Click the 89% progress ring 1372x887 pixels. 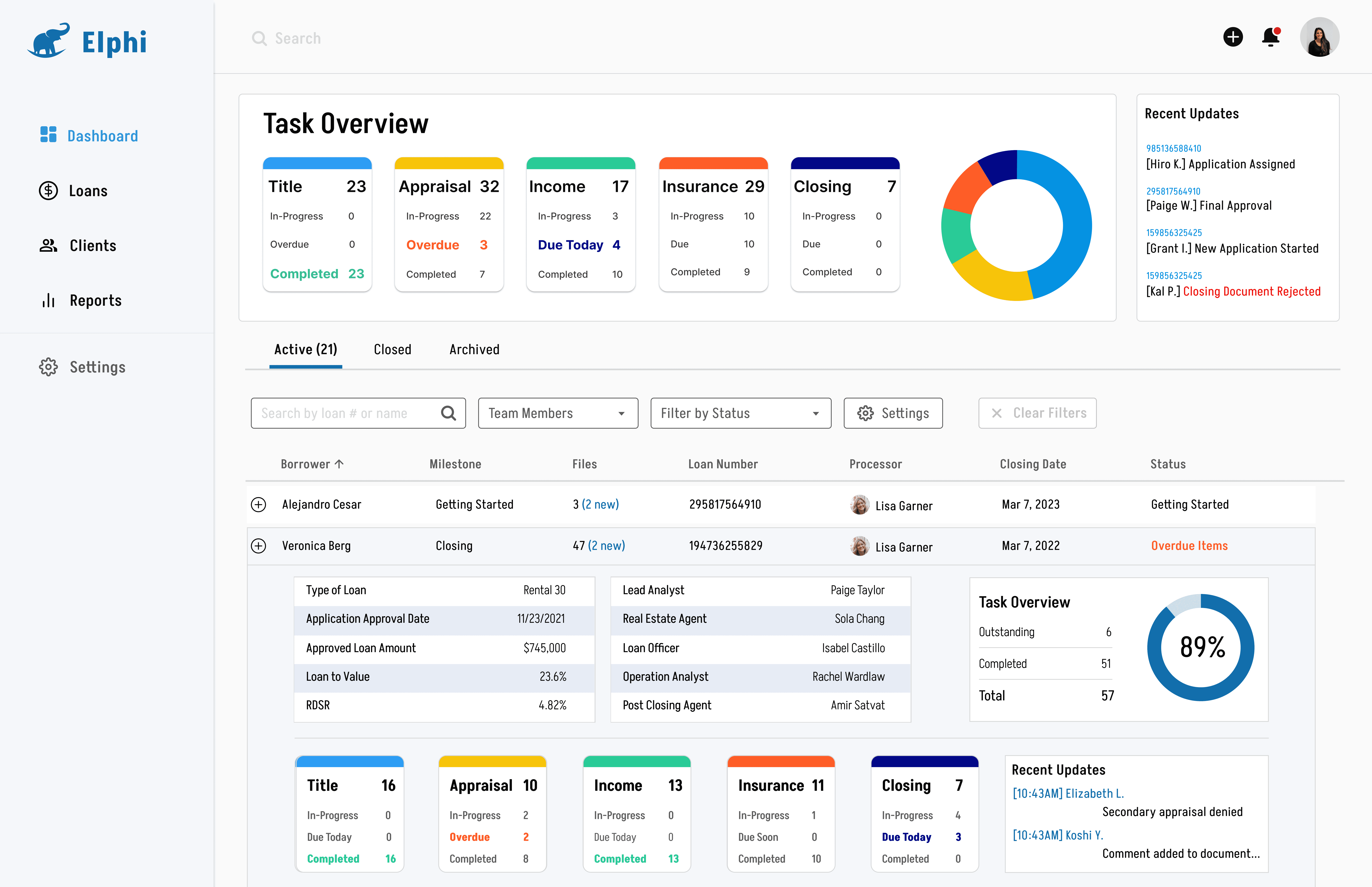click(1201, 647)
